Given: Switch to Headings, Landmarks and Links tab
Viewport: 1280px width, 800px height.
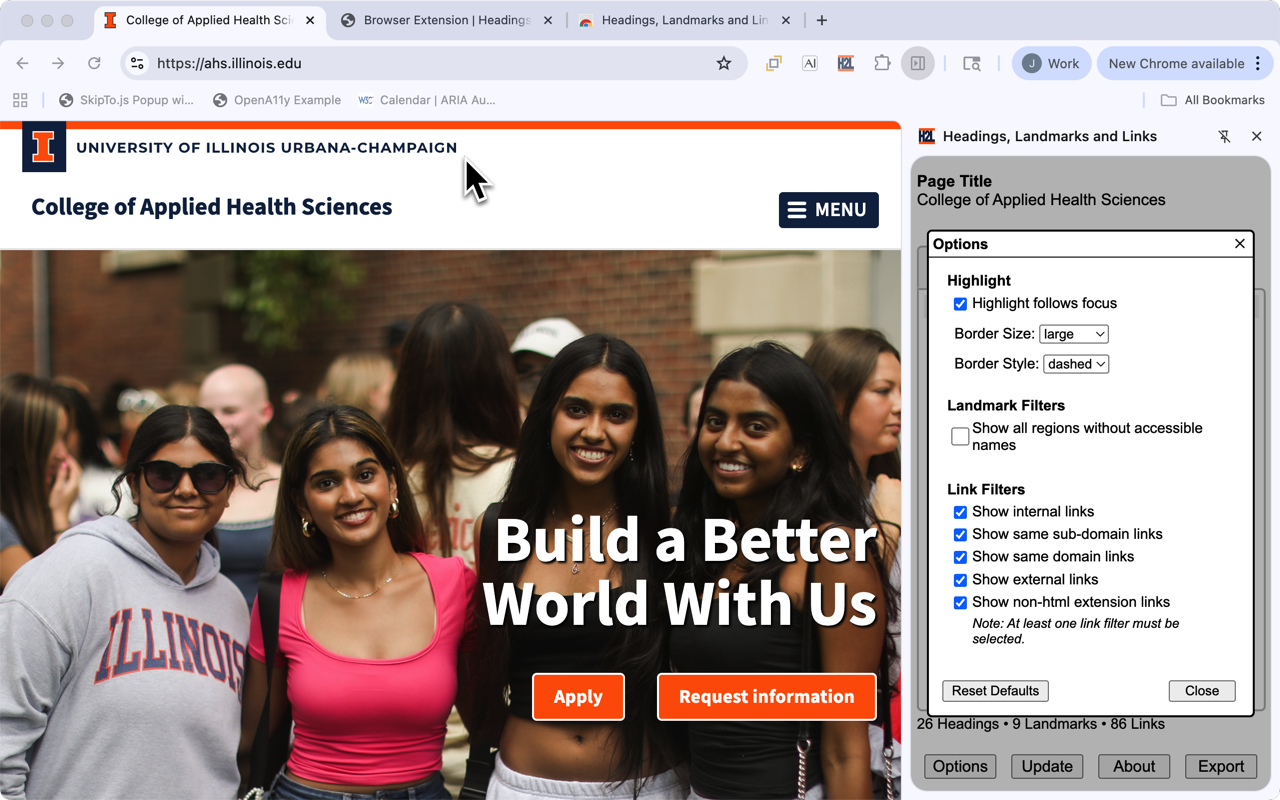Looking at the screenshot, I should point(684,20).
